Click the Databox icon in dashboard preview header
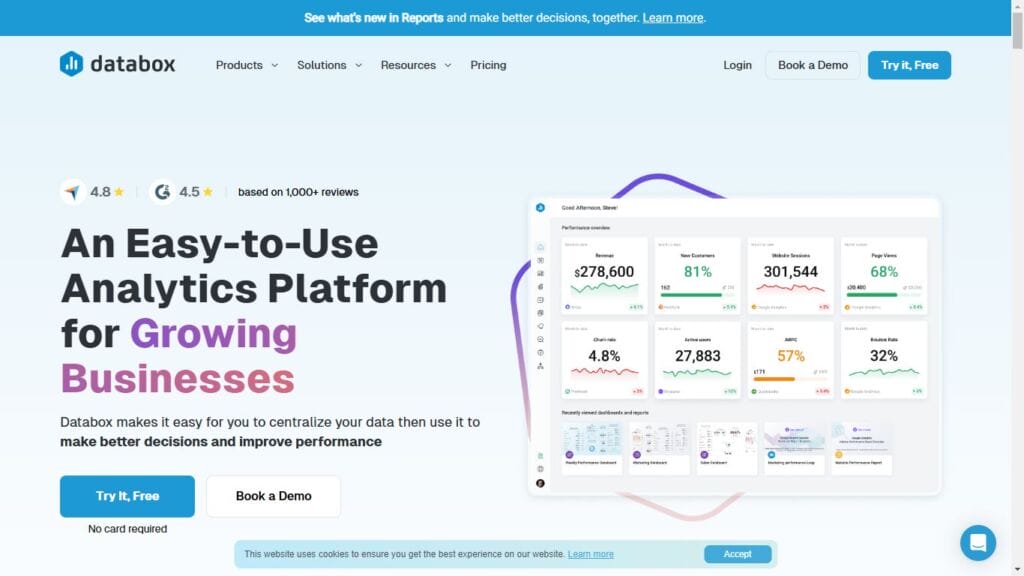 [x=540, y=208]
